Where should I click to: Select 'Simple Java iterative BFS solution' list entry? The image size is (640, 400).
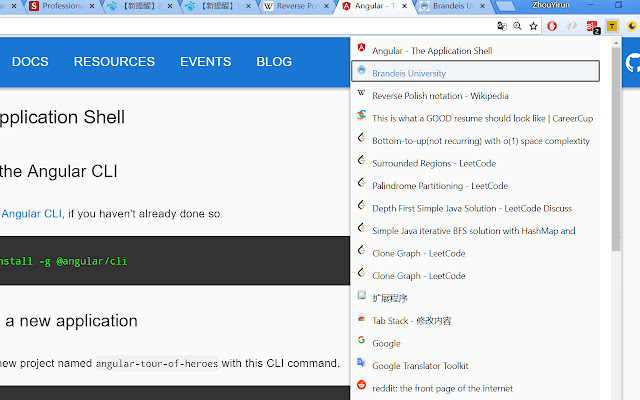point(476,230)
